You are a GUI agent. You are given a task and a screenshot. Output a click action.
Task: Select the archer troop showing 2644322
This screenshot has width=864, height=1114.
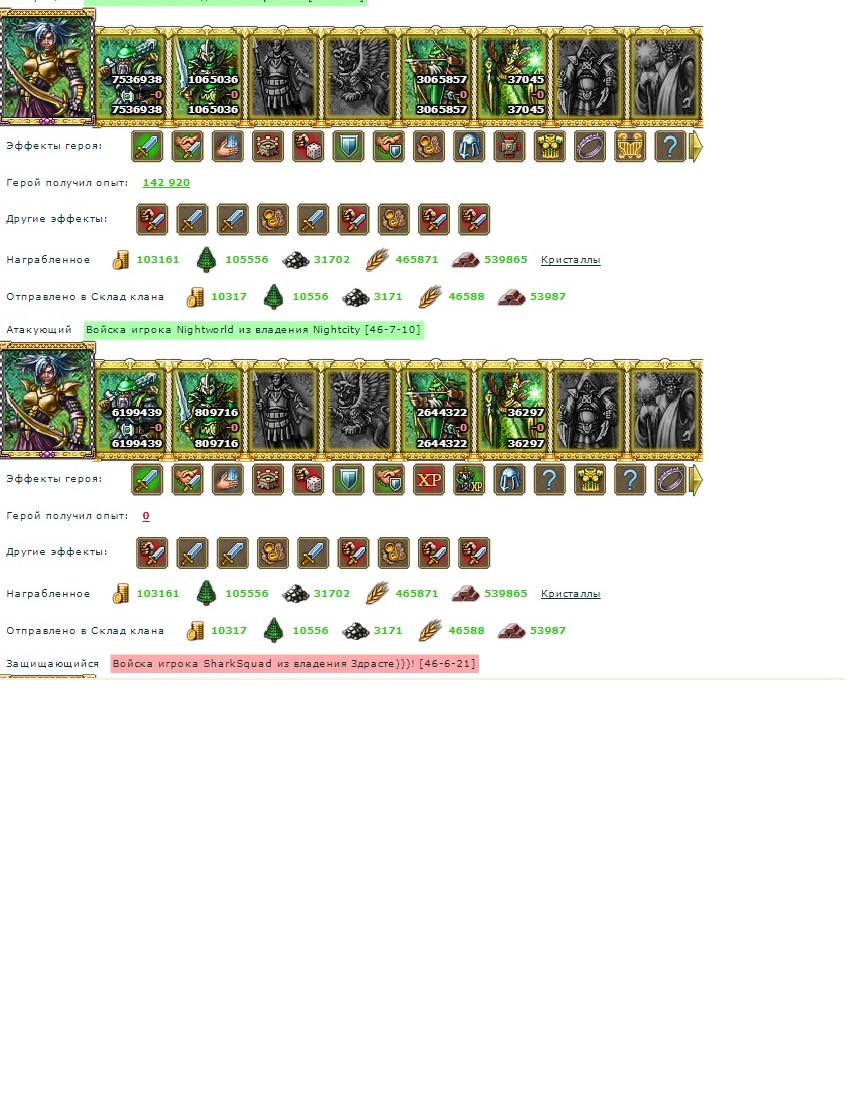pos(437,410)
